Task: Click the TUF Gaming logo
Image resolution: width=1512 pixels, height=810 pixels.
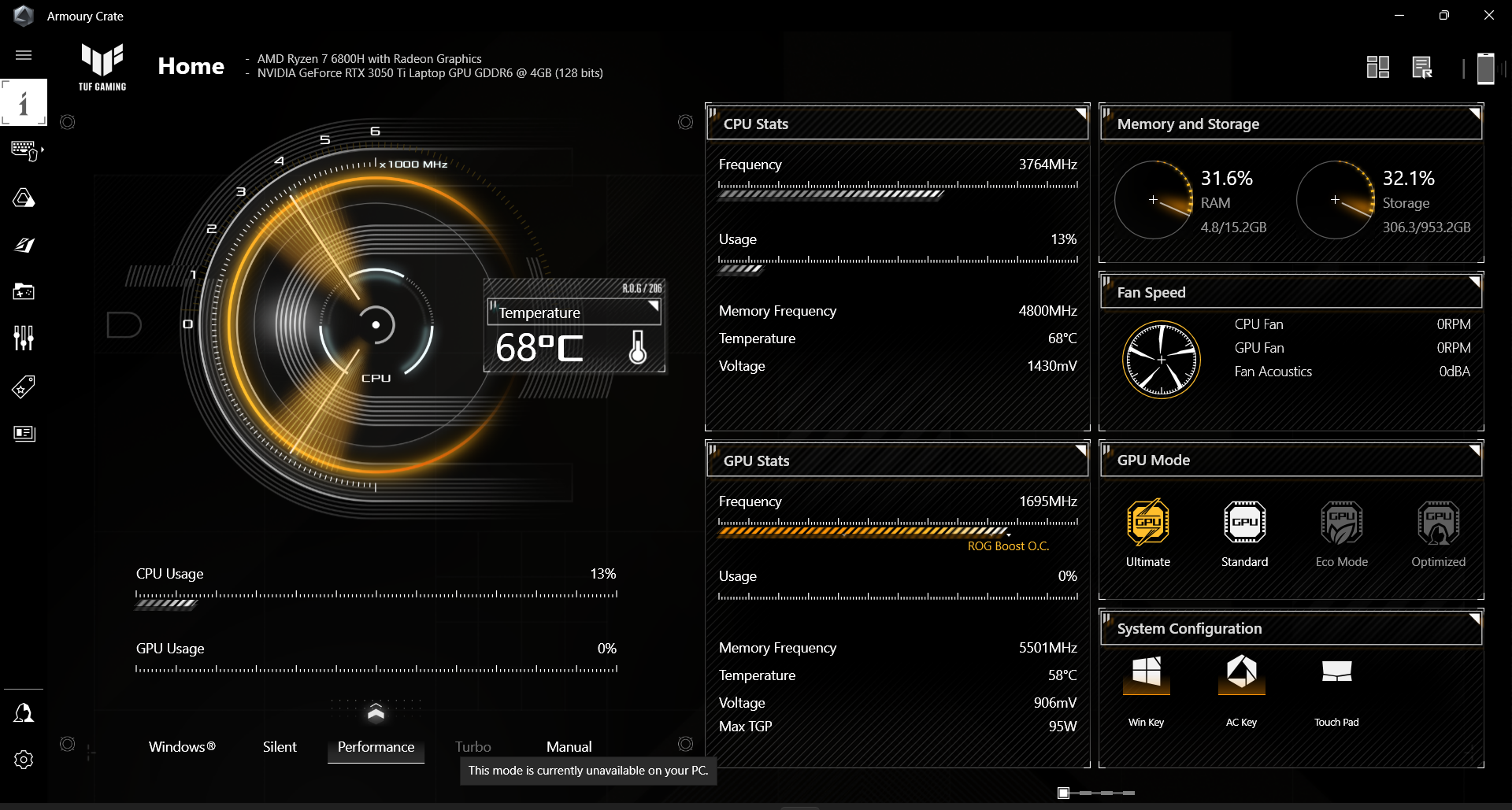Action: 102,68
